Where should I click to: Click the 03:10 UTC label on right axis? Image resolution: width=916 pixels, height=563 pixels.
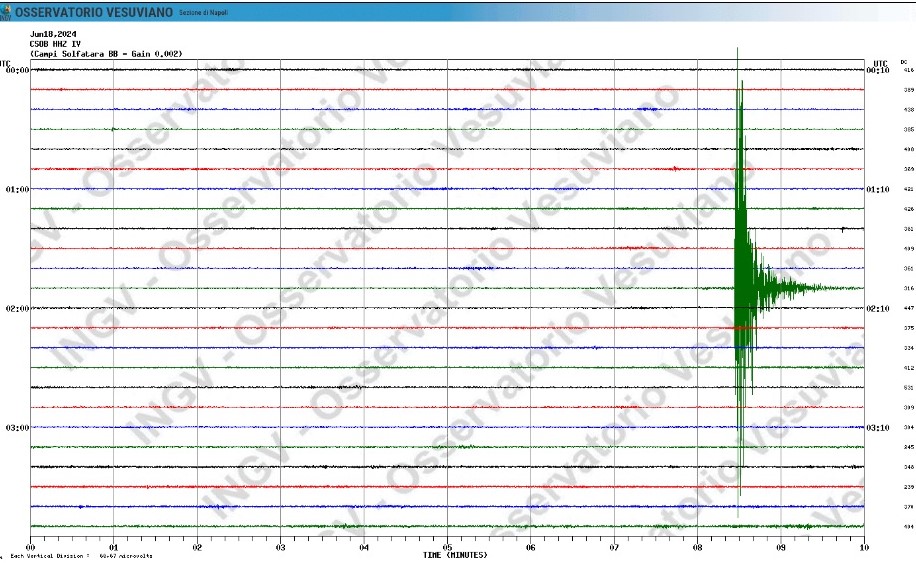click(878, 427)
